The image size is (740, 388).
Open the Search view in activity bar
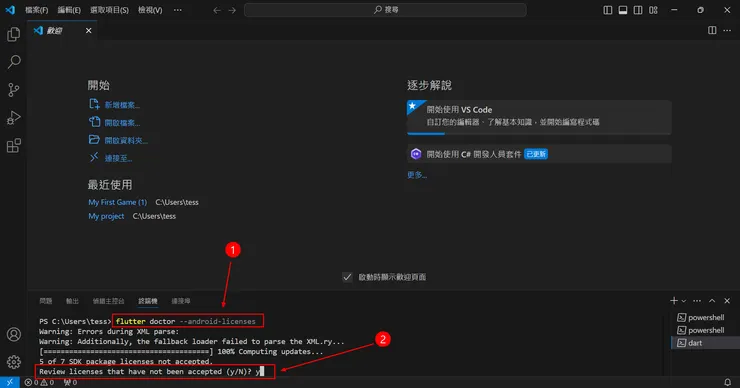pos(14,61)
